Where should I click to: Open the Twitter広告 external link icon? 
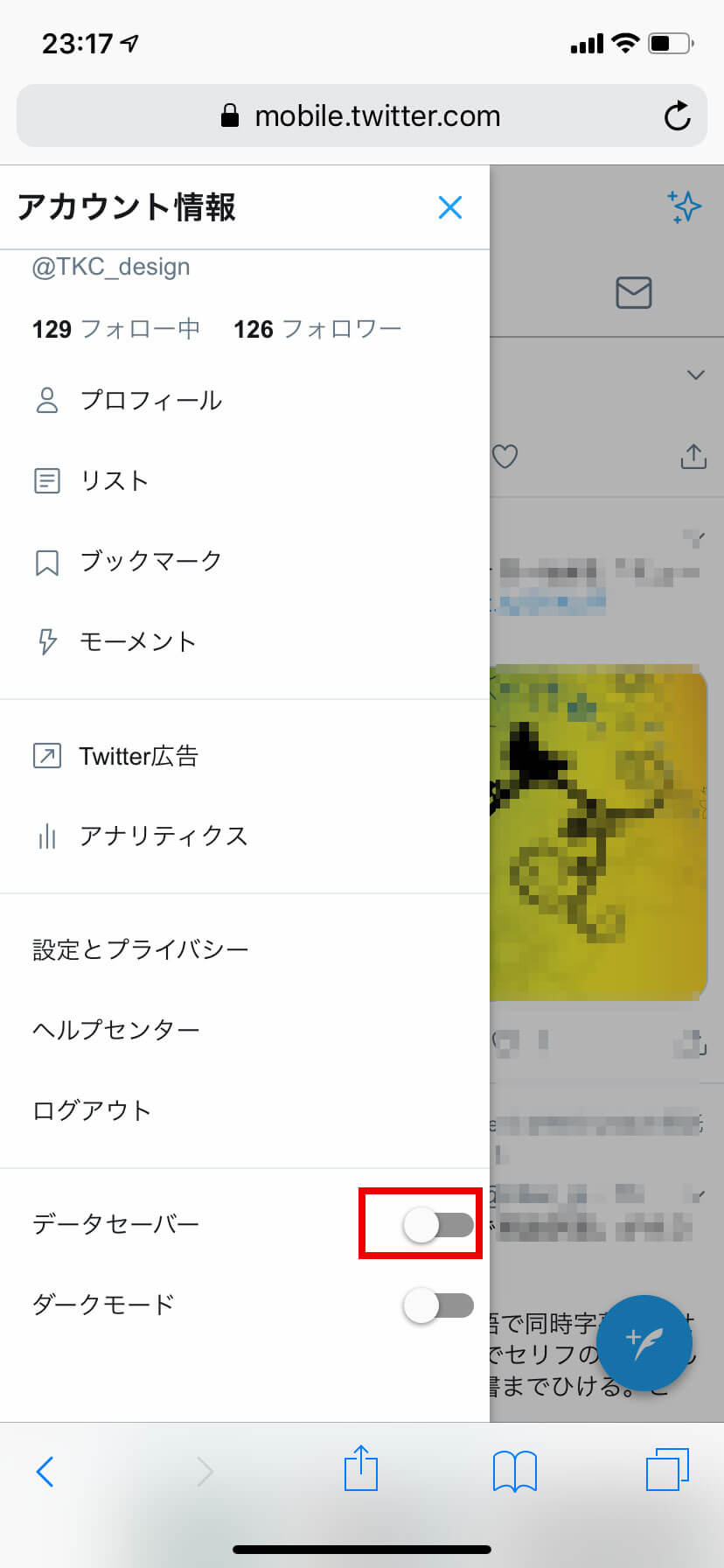(x=47, y=755)
